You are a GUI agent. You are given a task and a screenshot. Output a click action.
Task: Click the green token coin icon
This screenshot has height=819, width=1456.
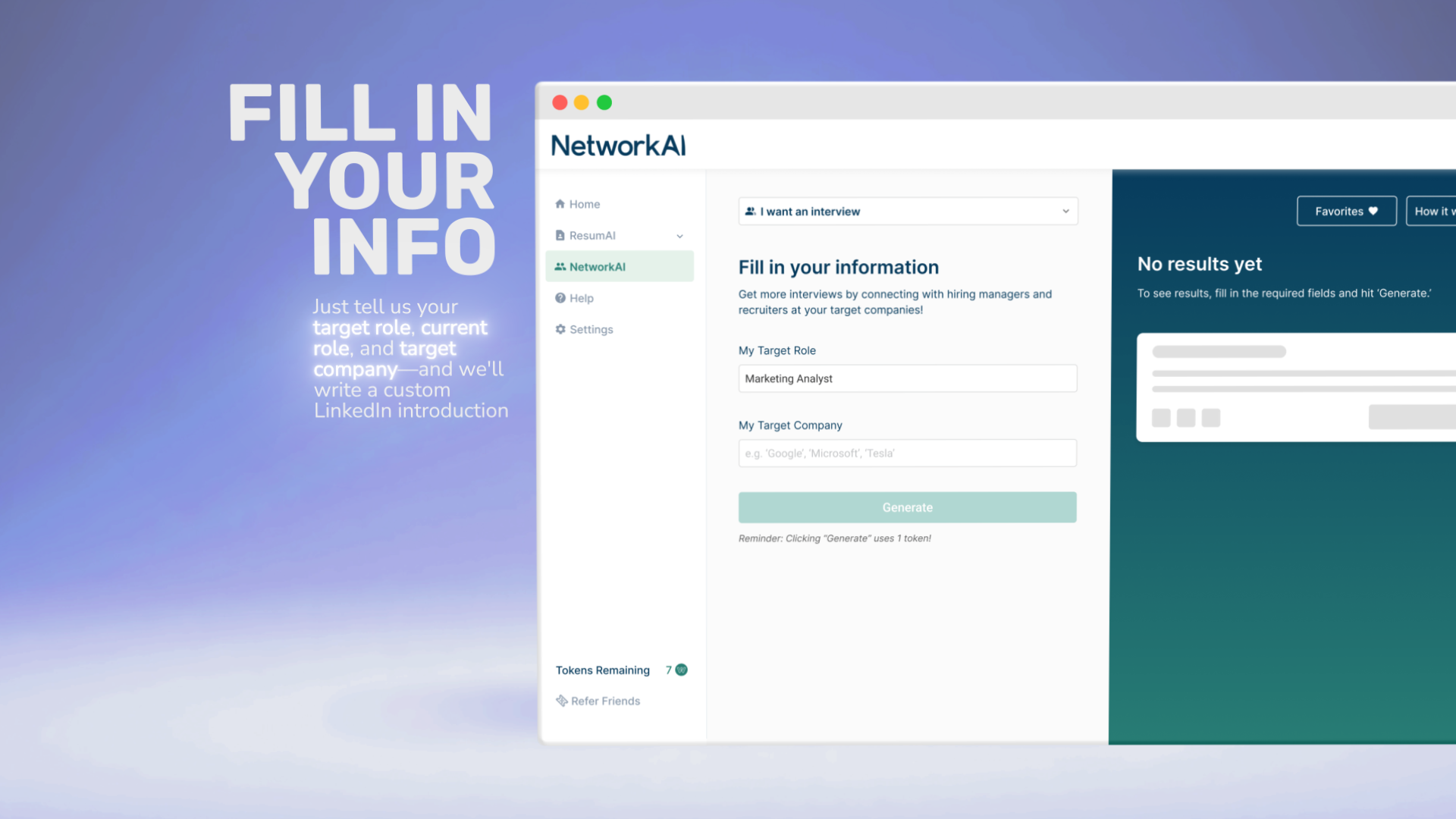pyautogui.click(x=681, y=670)
